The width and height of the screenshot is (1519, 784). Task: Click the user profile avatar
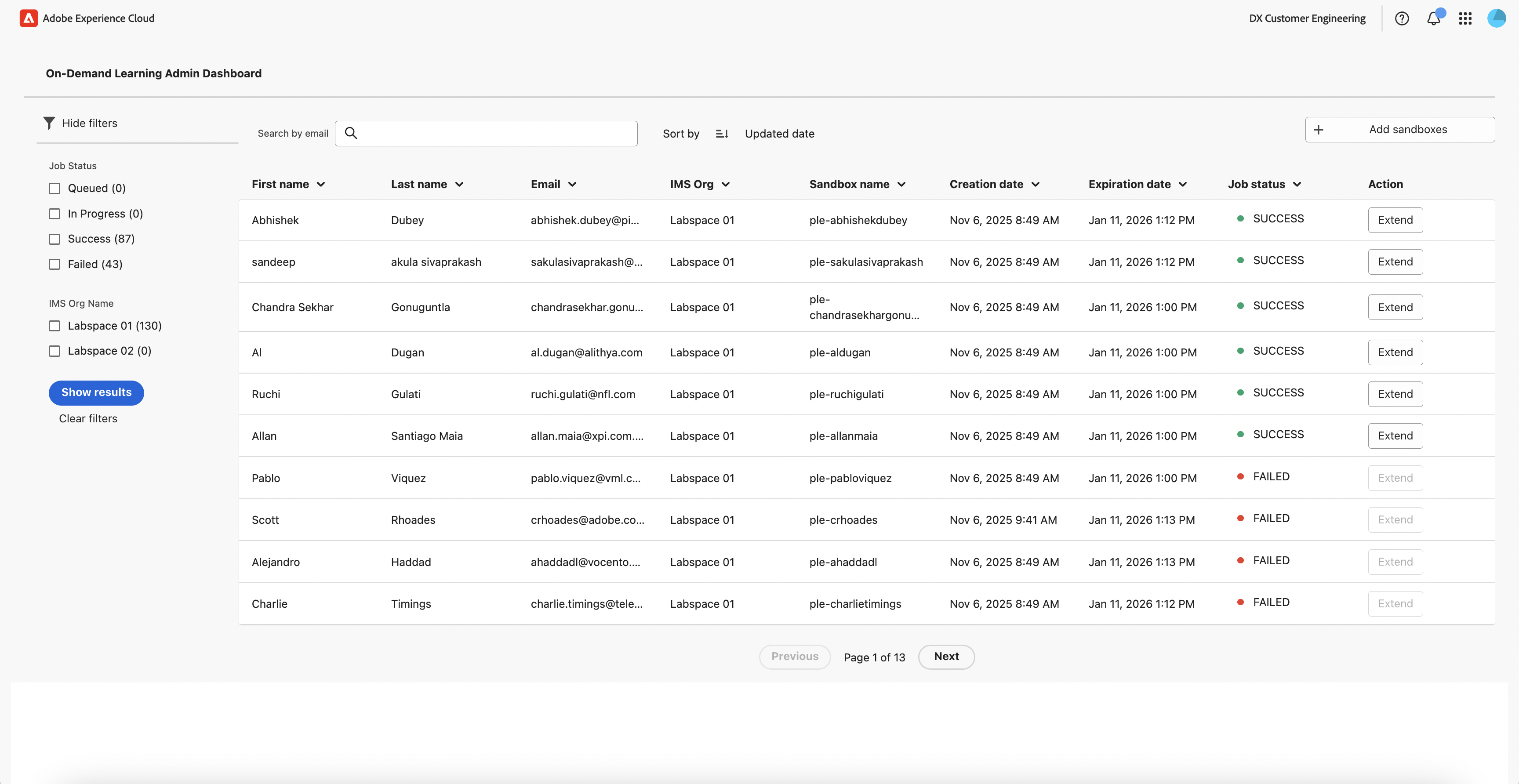[1496, 18]
